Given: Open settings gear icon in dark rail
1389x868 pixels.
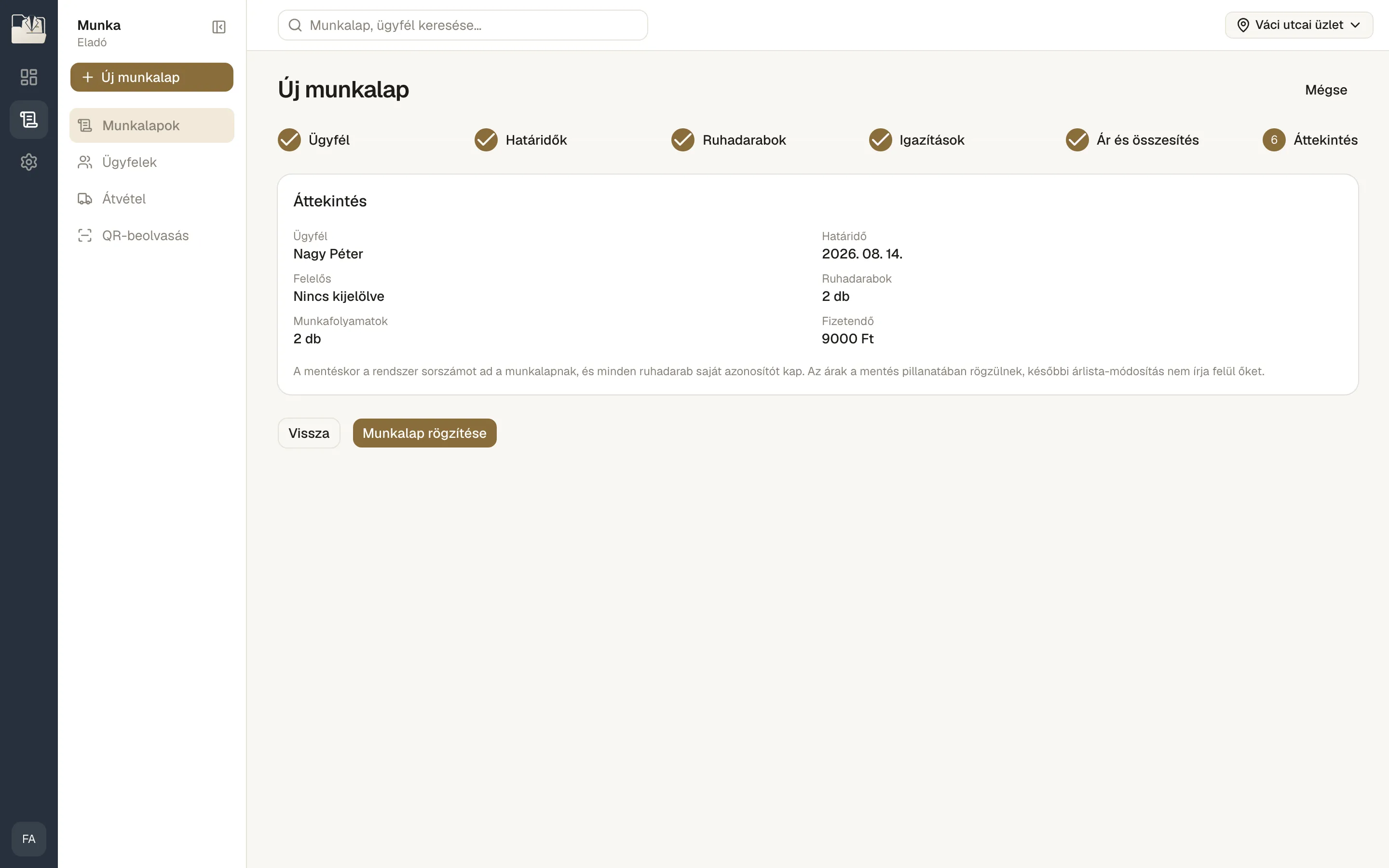Looking at the screenshot, I should pyautogui.click(x=29, y=162).
